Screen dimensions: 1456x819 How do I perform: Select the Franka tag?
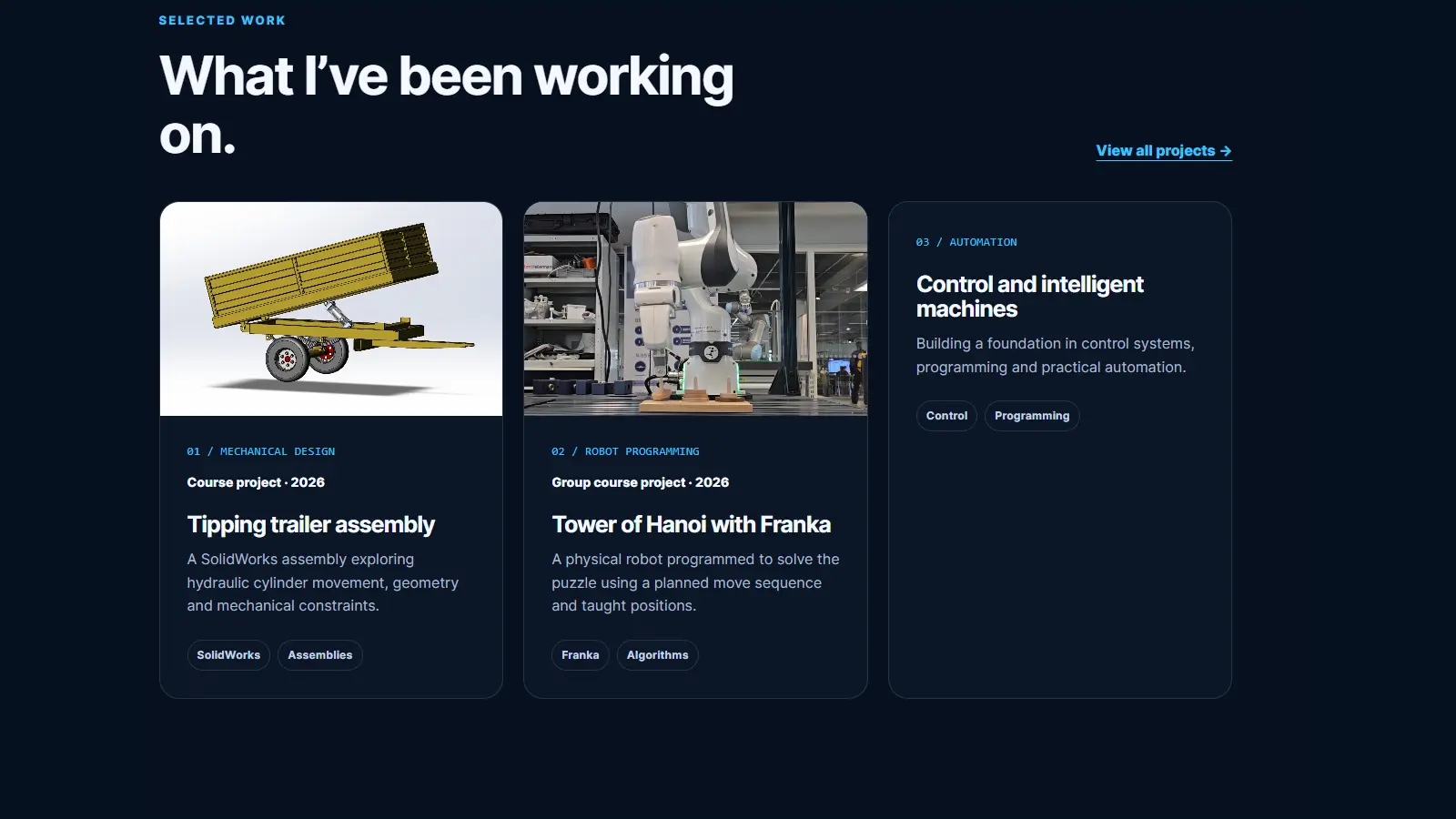[x=580, y=655]
